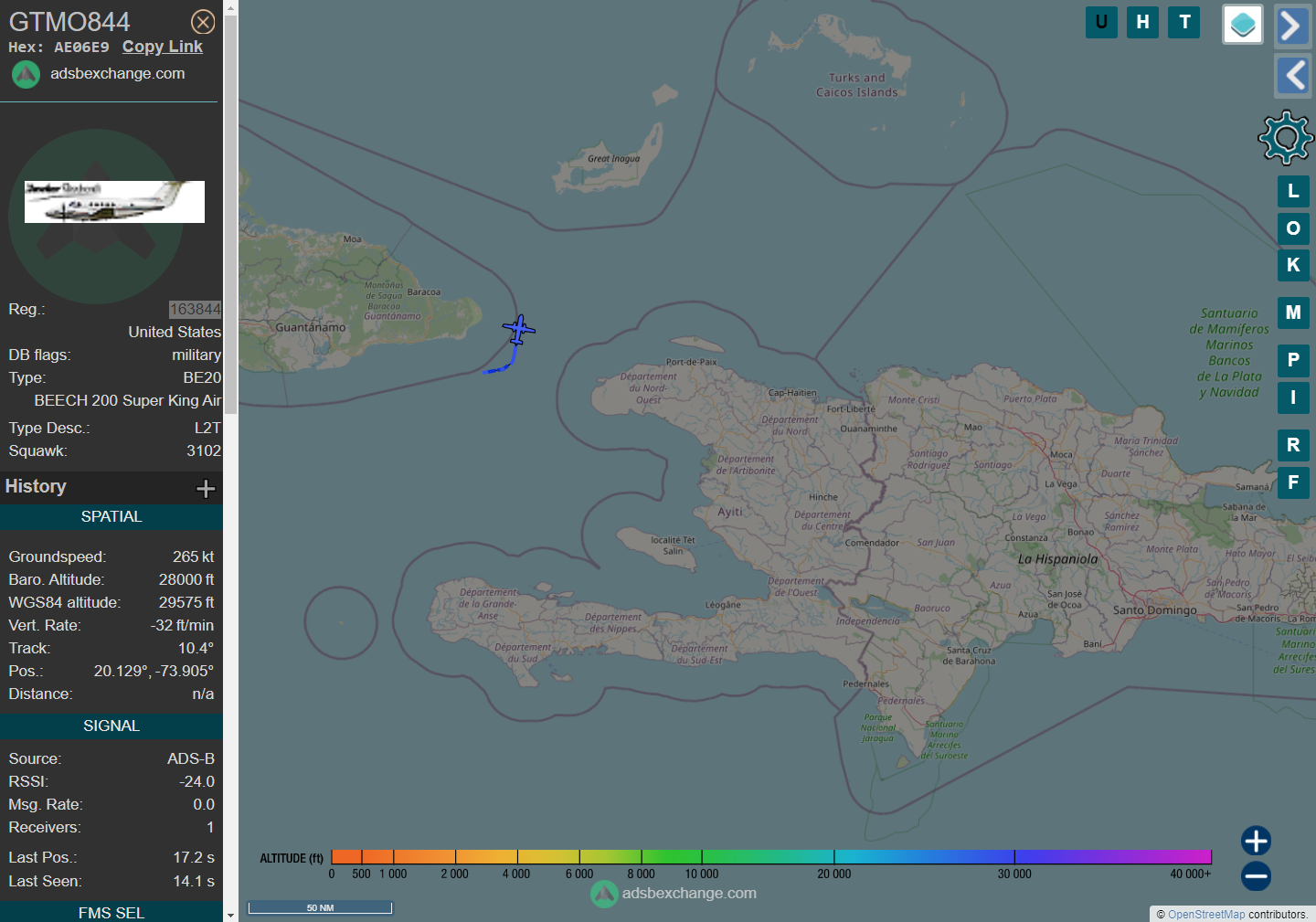Click the Last Seen value 14.1 s
Image resolution: width=1316 pixels, height=922 pixels.
tap(194, 881)
